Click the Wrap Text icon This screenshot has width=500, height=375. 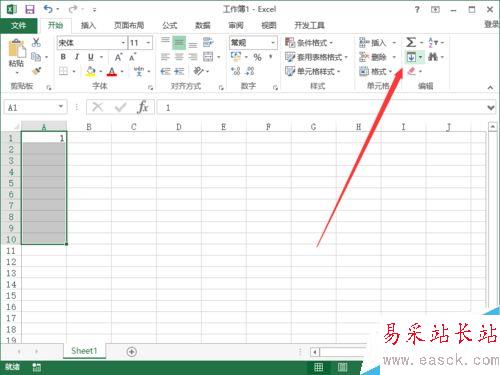tap(208, 42)
